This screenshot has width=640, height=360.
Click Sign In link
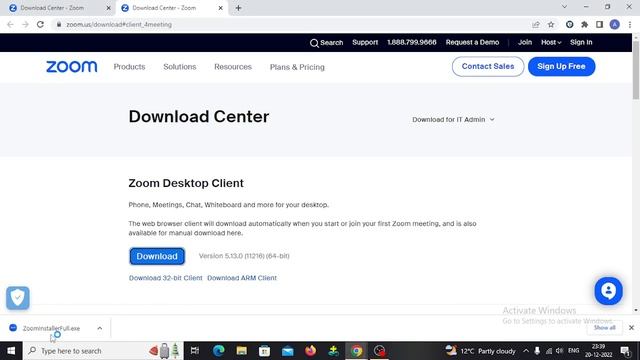581,42
